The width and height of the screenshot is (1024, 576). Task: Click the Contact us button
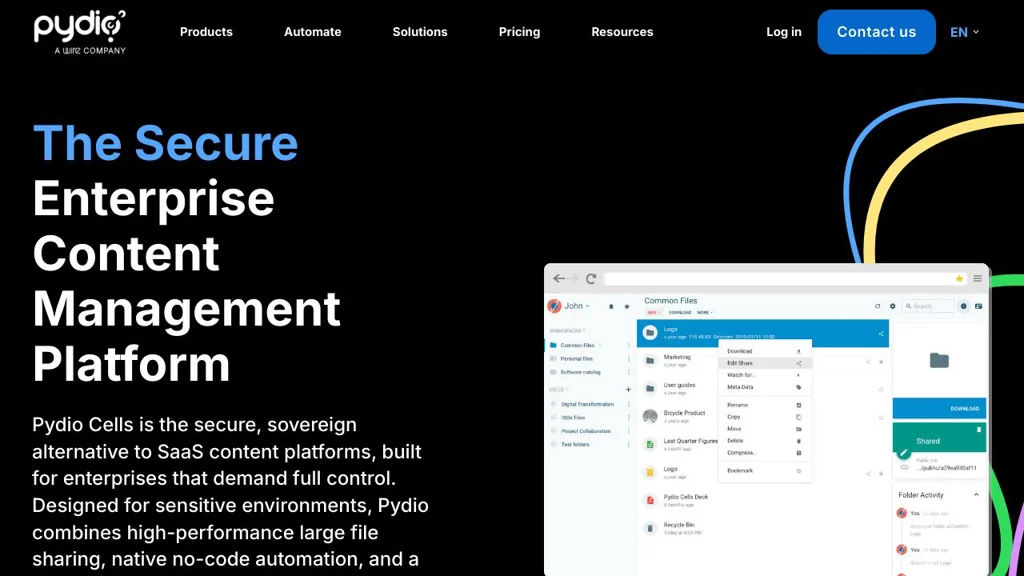click(876, 32)
